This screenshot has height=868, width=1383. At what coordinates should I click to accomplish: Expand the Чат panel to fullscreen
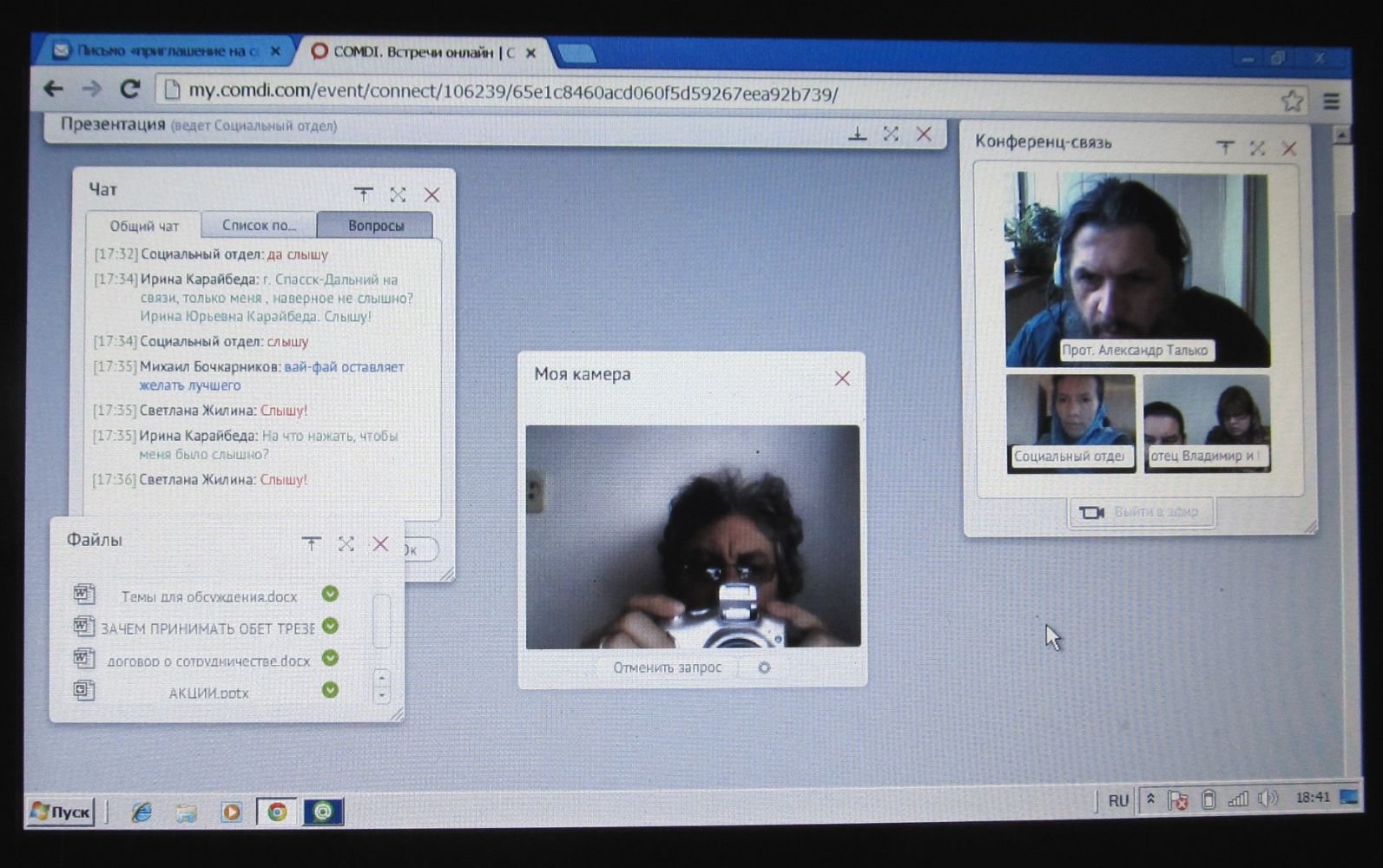pos(398,194)
